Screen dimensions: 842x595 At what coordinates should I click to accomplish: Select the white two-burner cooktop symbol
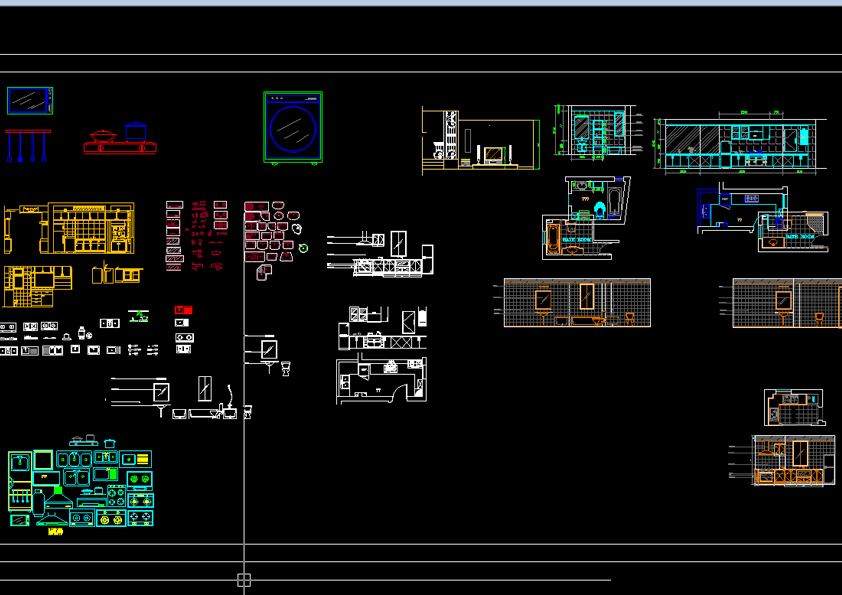(x=184, y=337)
